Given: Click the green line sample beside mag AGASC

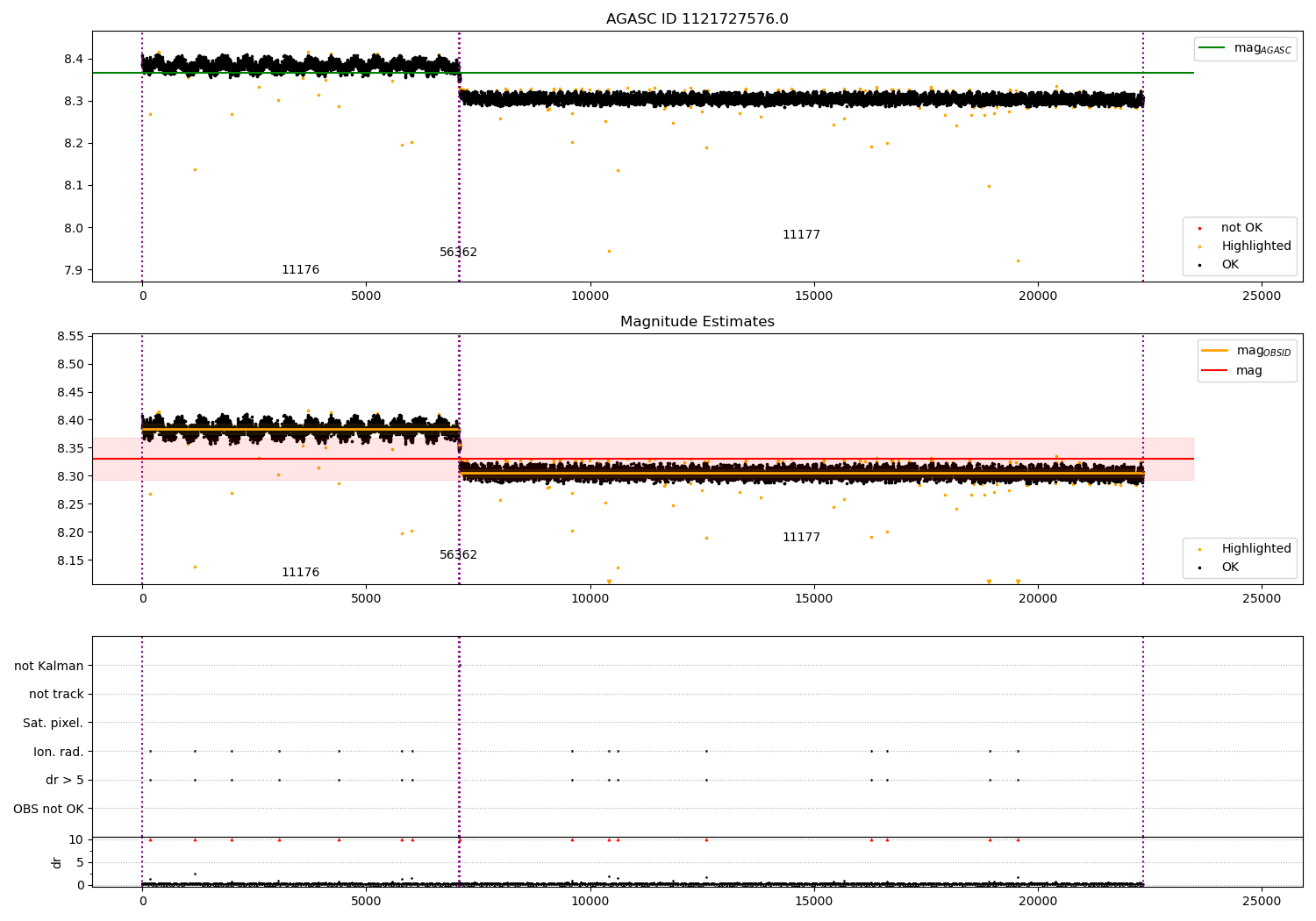Looking at the screenshot, I should (x=1212, y=48).
